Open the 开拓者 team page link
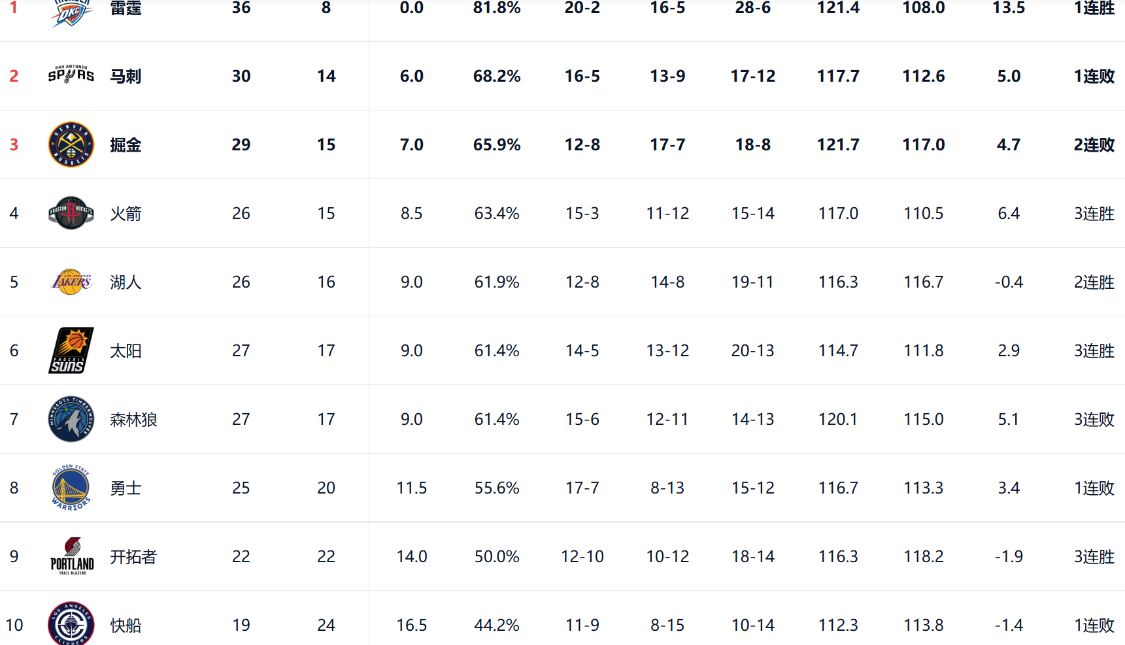This screenshot has width=1125, height=645. click(134, 557)
